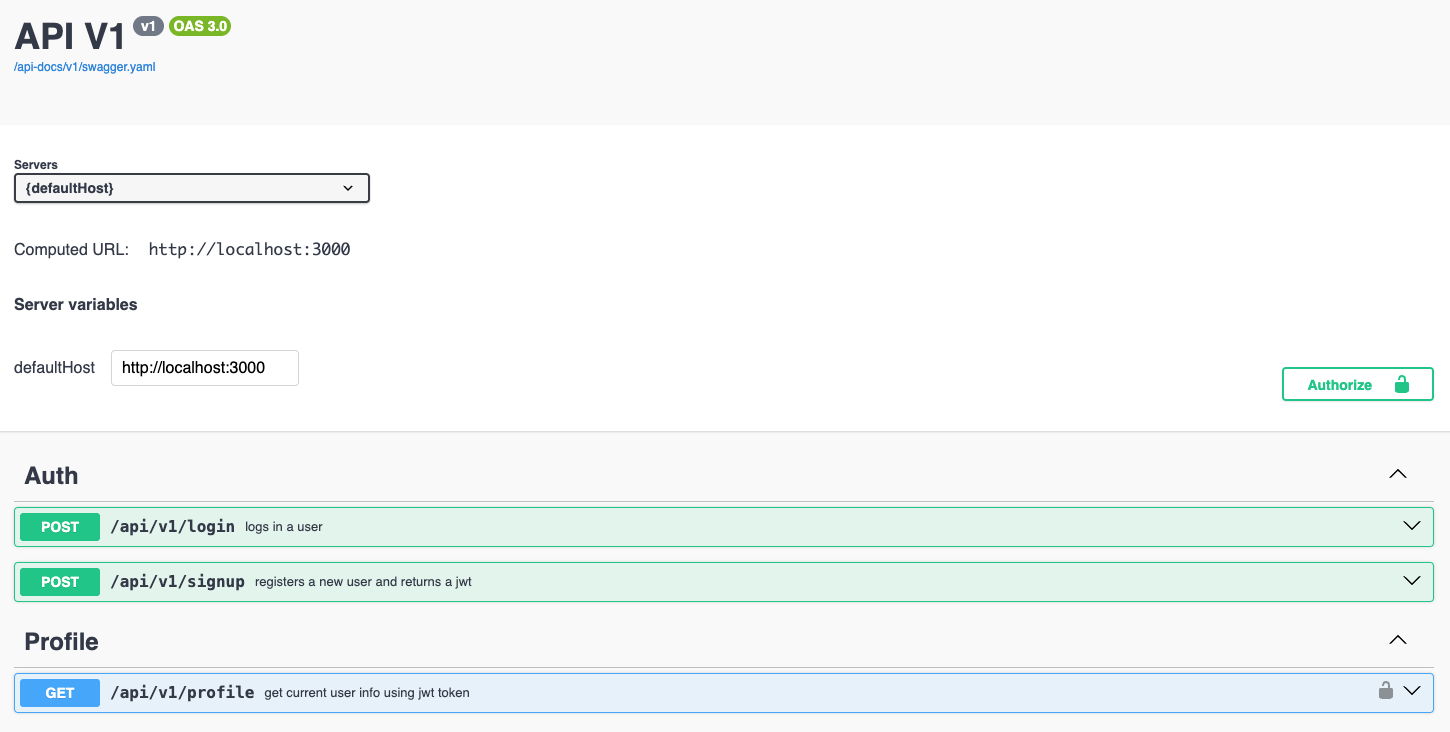Image resolution: width=1450 pixels, height=732 pixels.
Task: Click the defaultHost input field
Action: click(x=205, y=367)
